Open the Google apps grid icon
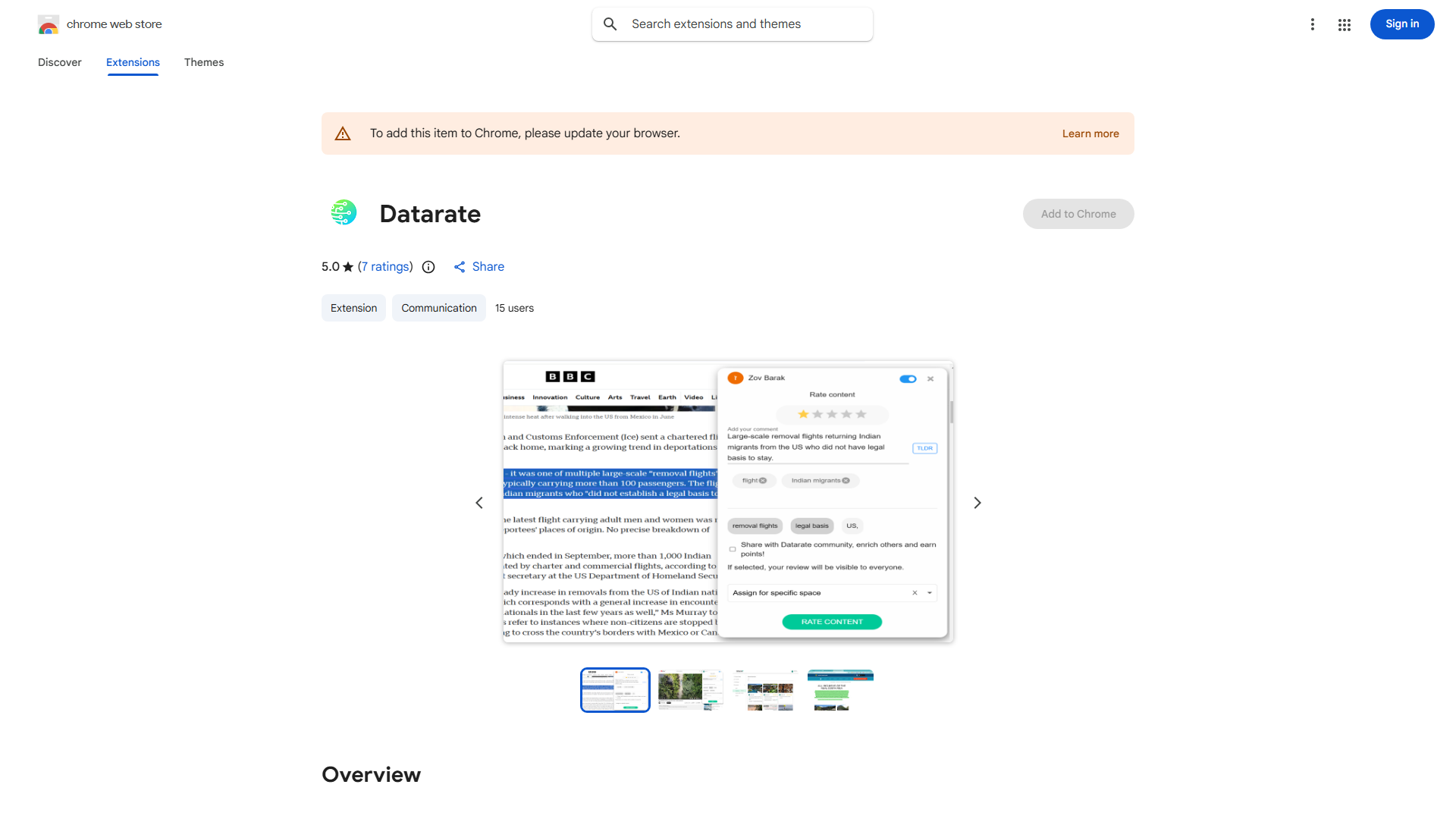This screenshot has width=1456, height=819. (1345, 24)
